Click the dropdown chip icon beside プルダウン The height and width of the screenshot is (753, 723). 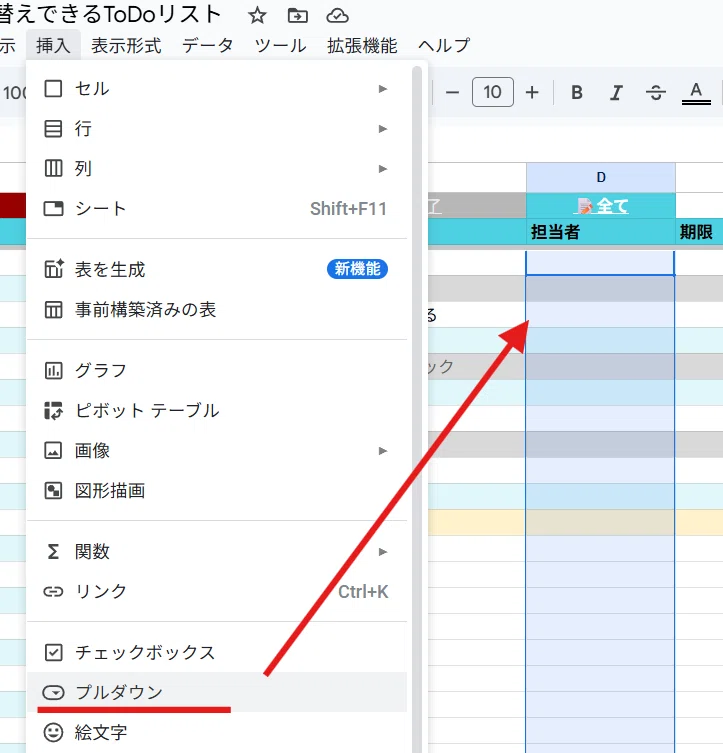(x=53, y=692)
